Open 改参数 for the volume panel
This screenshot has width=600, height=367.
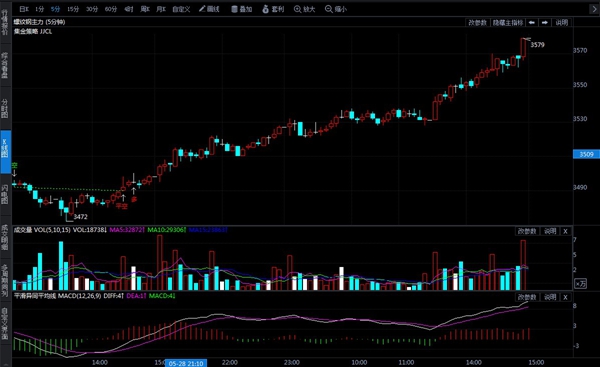(x=527, y=231)
